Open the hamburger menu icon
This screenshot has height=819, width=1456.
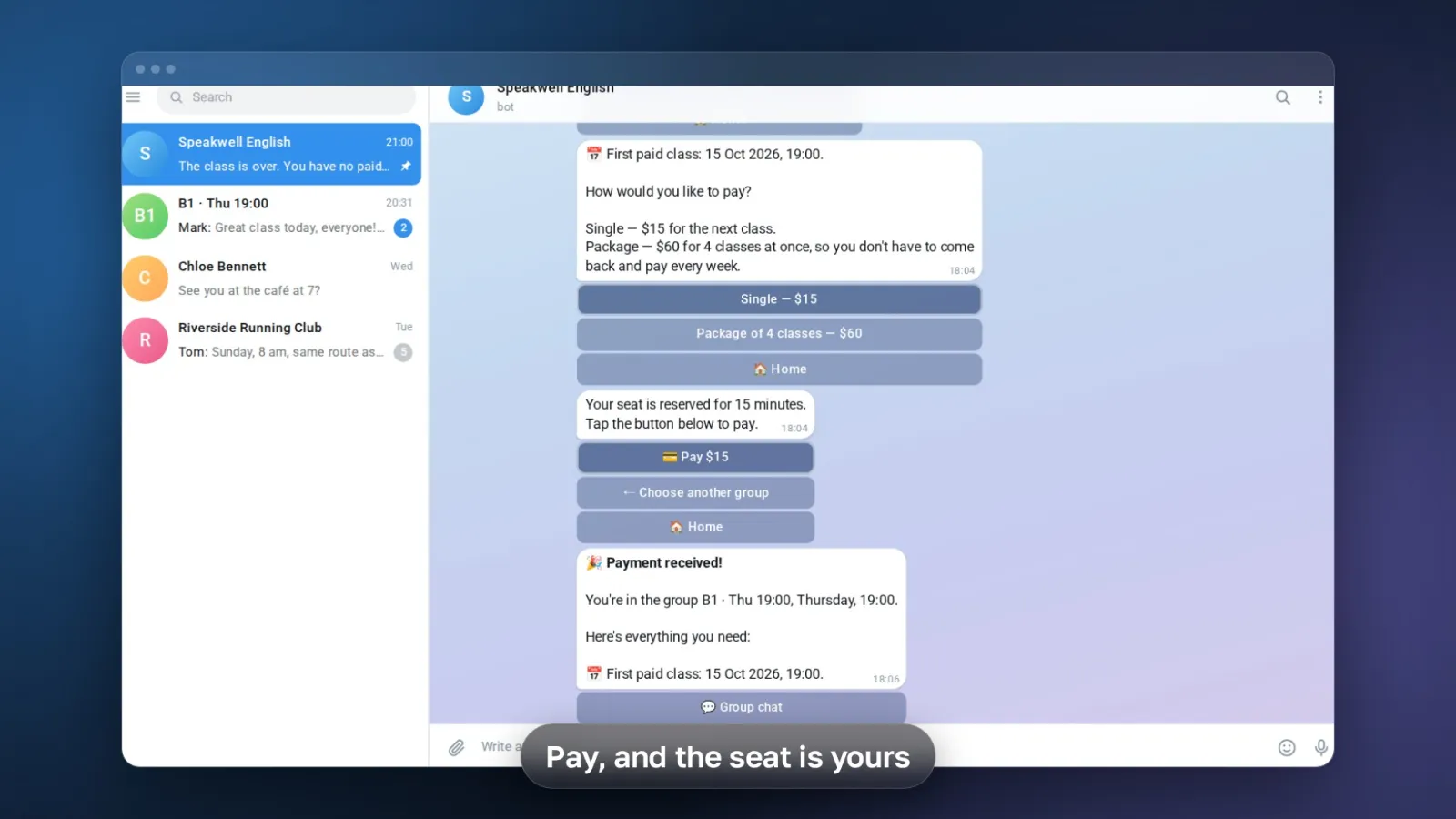click(133, 97)
